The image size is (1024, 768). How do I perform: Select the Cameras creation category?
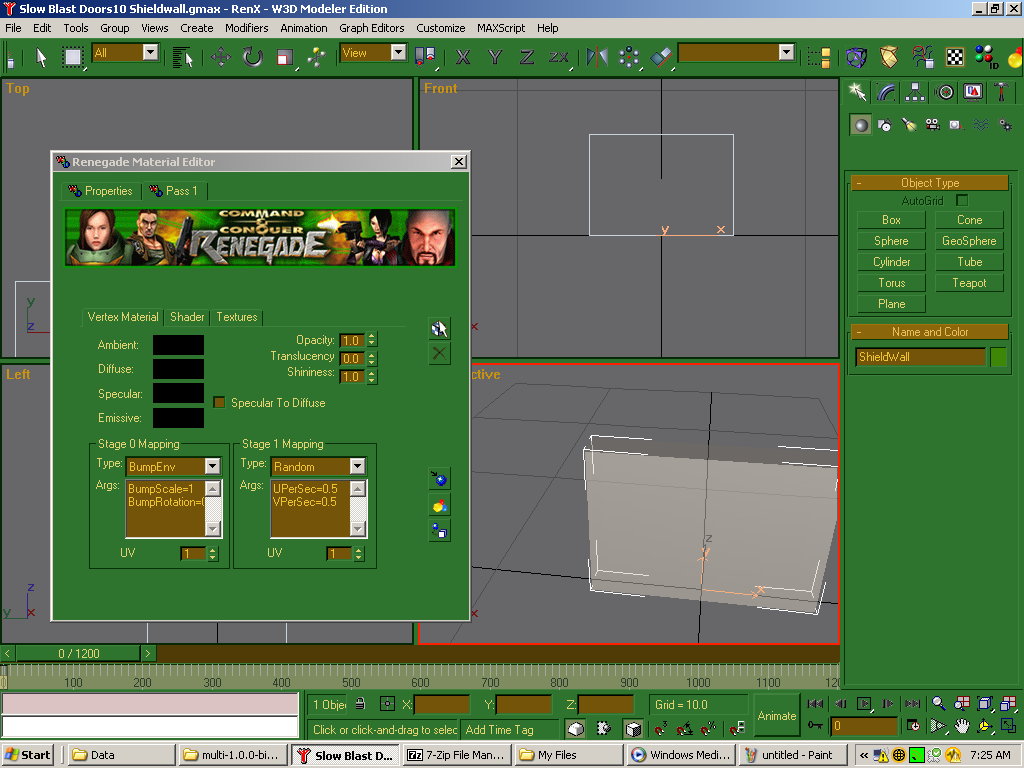pyautogui.click(x=932, y=125)
